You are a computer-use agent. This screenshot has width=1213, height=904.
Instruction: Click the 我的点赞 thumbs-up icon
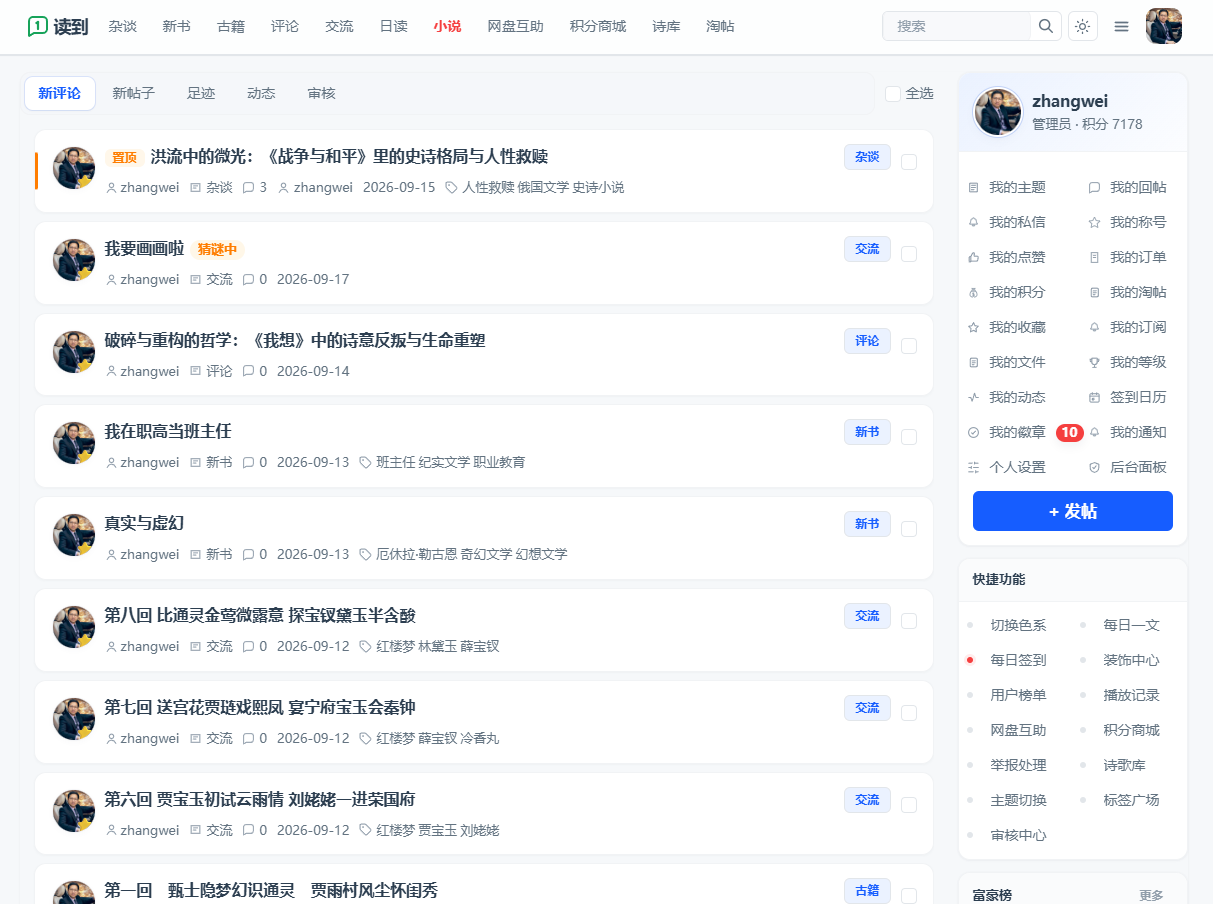pos(974,257)
